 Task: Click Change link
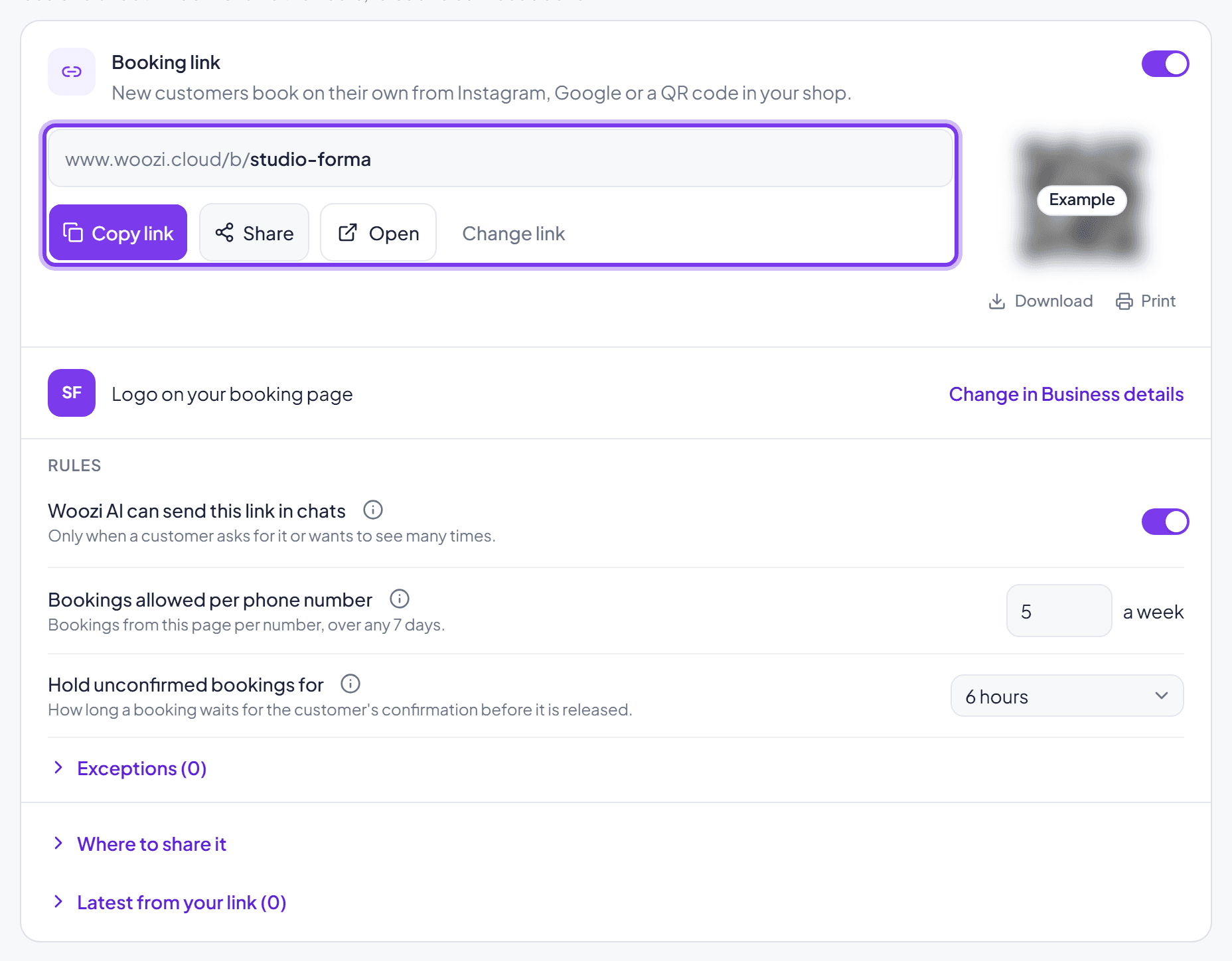click(513, 234)
